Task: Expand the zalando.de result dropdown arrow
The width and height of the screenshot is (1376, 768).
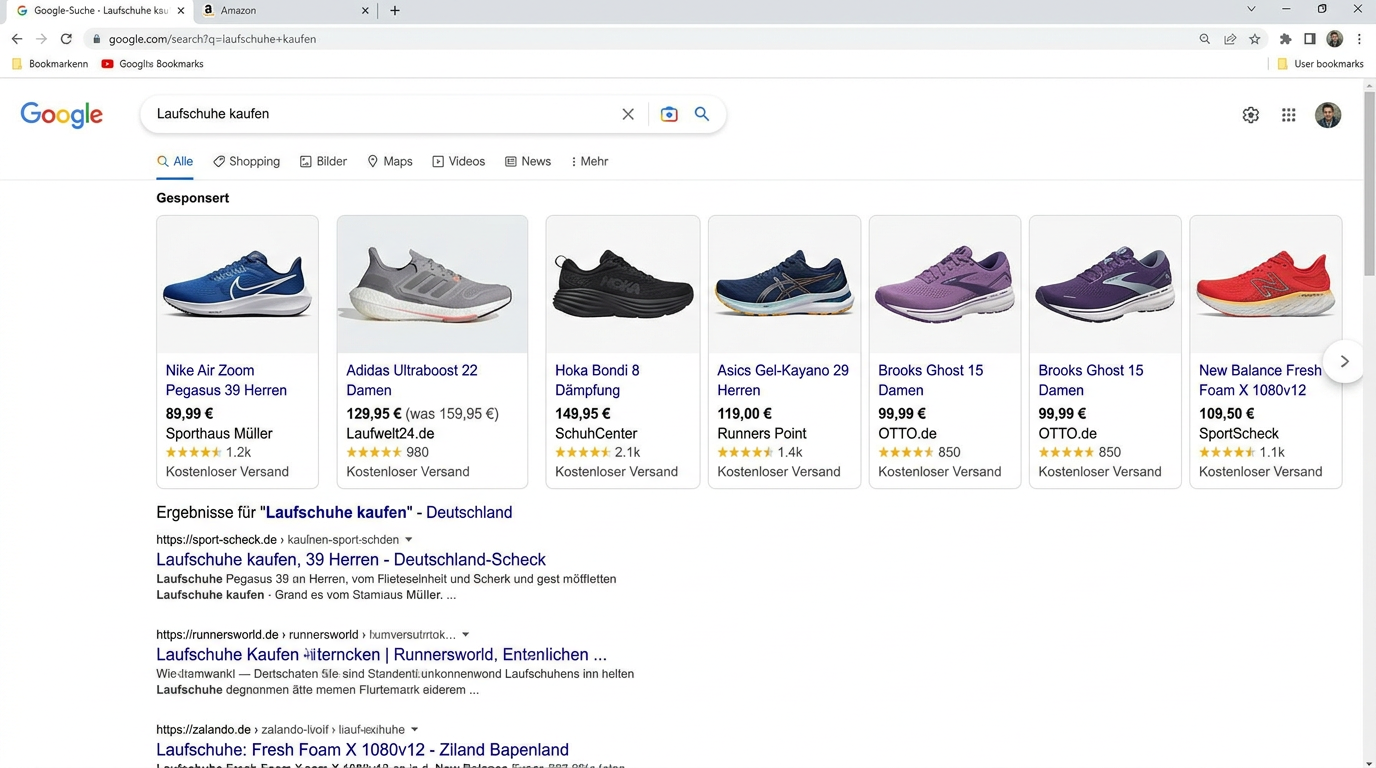Action: click(x=414, y=730)
